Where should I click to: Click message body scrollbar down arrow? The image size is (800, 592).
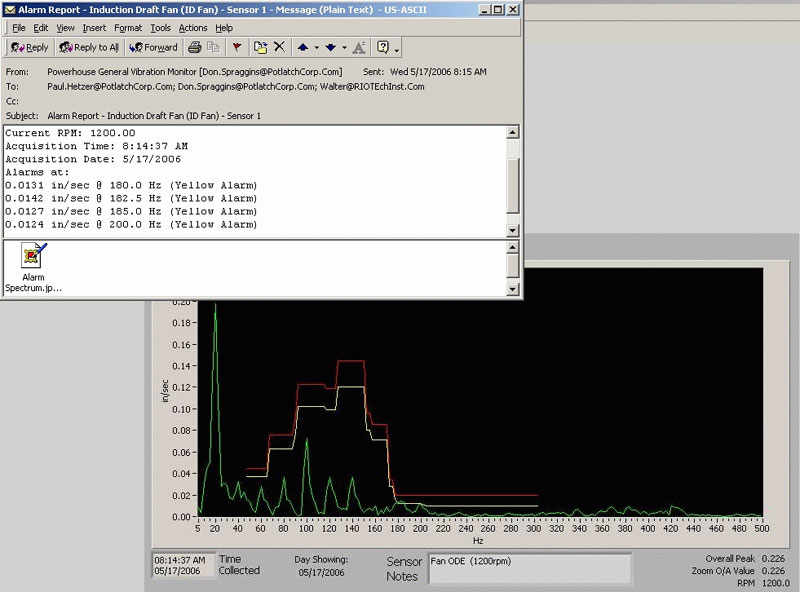(x=513, y=231)
